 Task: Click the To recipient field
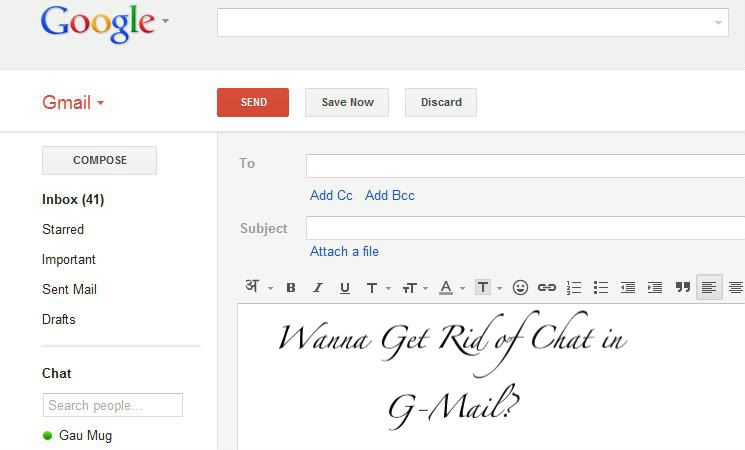point(525,165)
